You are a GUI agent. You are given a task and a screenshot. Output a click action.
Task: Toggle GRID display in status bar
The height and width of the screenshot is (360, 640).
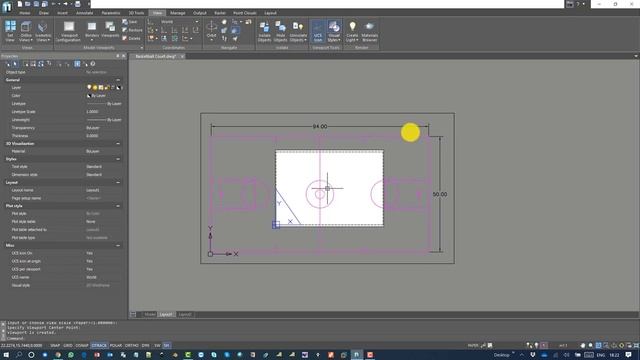[x=68, y=346]
